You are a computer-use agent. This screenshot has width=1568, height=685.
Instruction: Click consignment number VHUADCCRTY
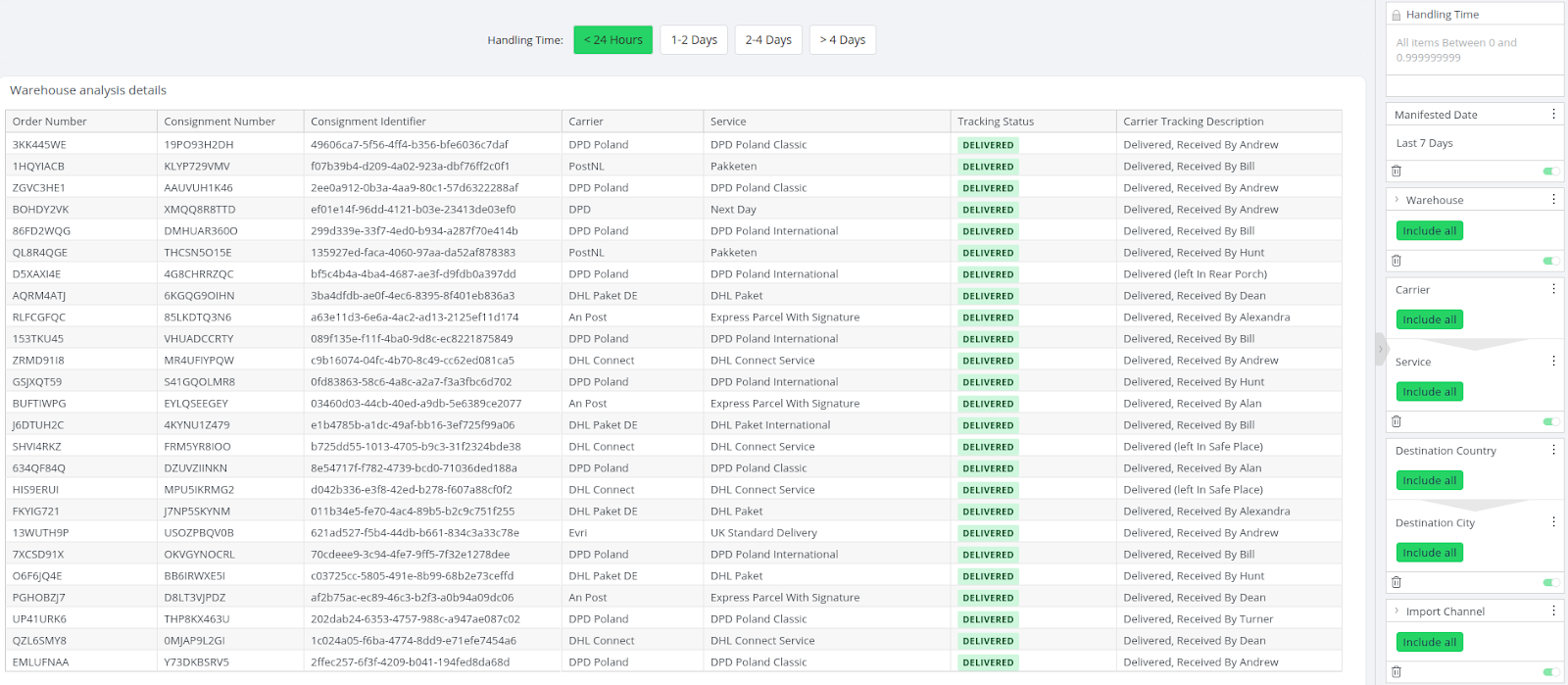[x=201, y=339]
